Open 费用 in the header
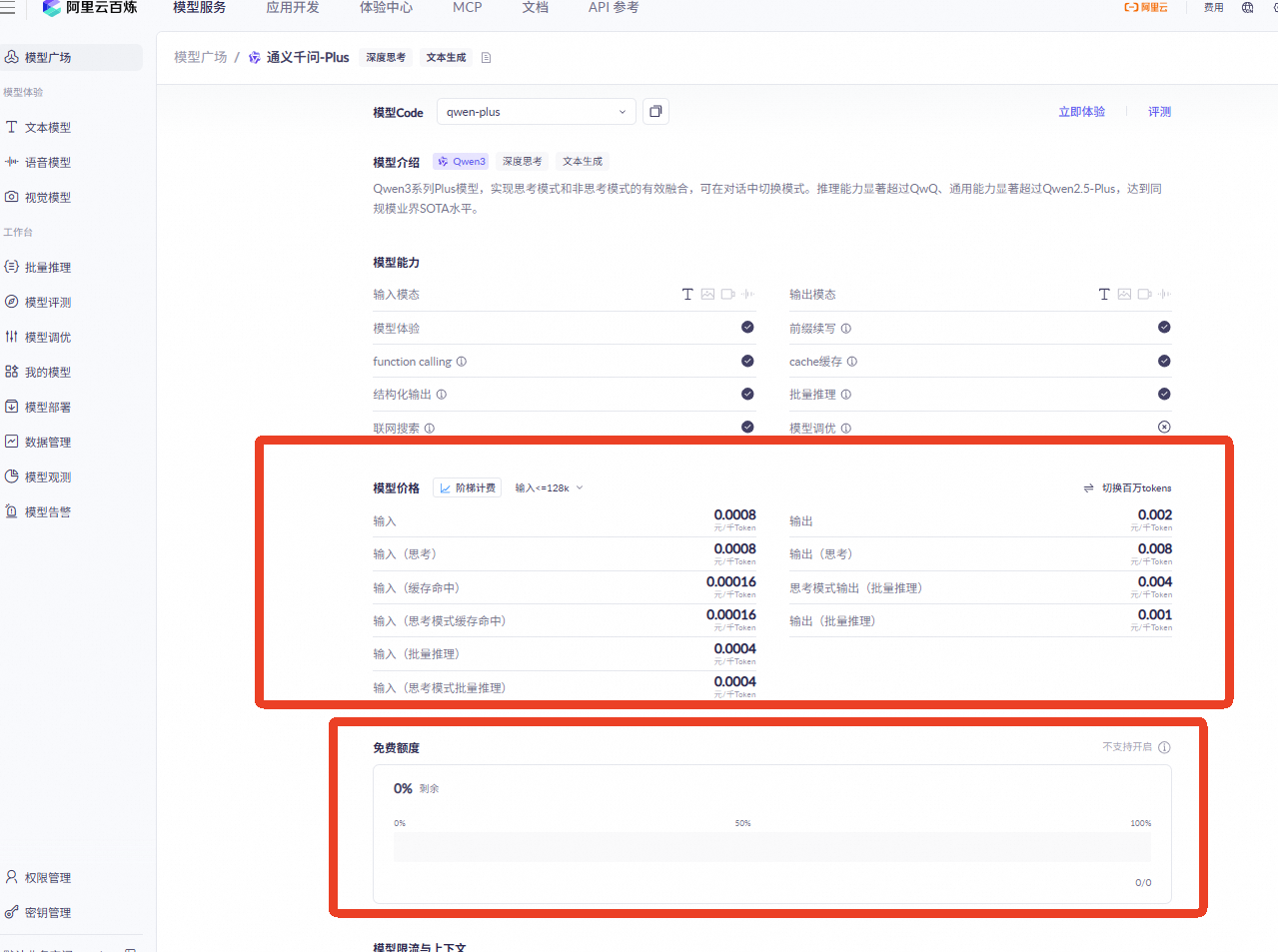The image size is (1278, 952). [1213, 8]
